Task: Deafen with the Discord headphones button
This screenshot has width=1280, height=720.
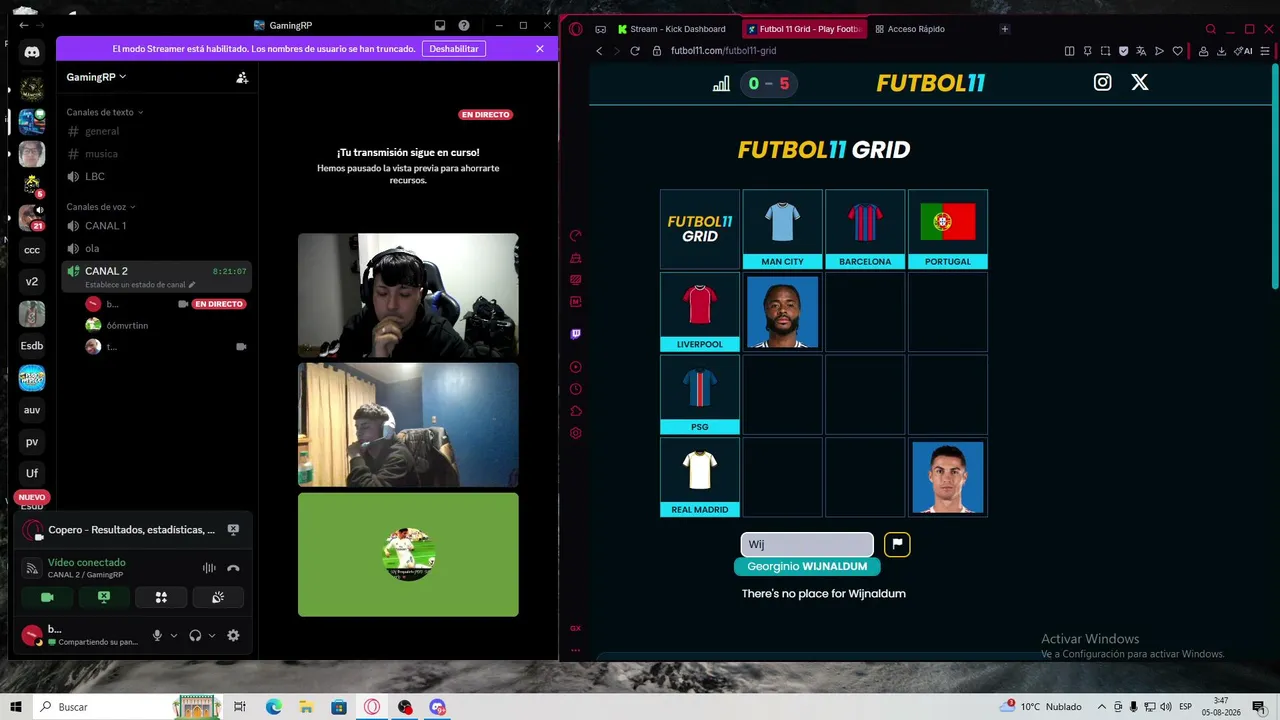Action: coord(195,635)
